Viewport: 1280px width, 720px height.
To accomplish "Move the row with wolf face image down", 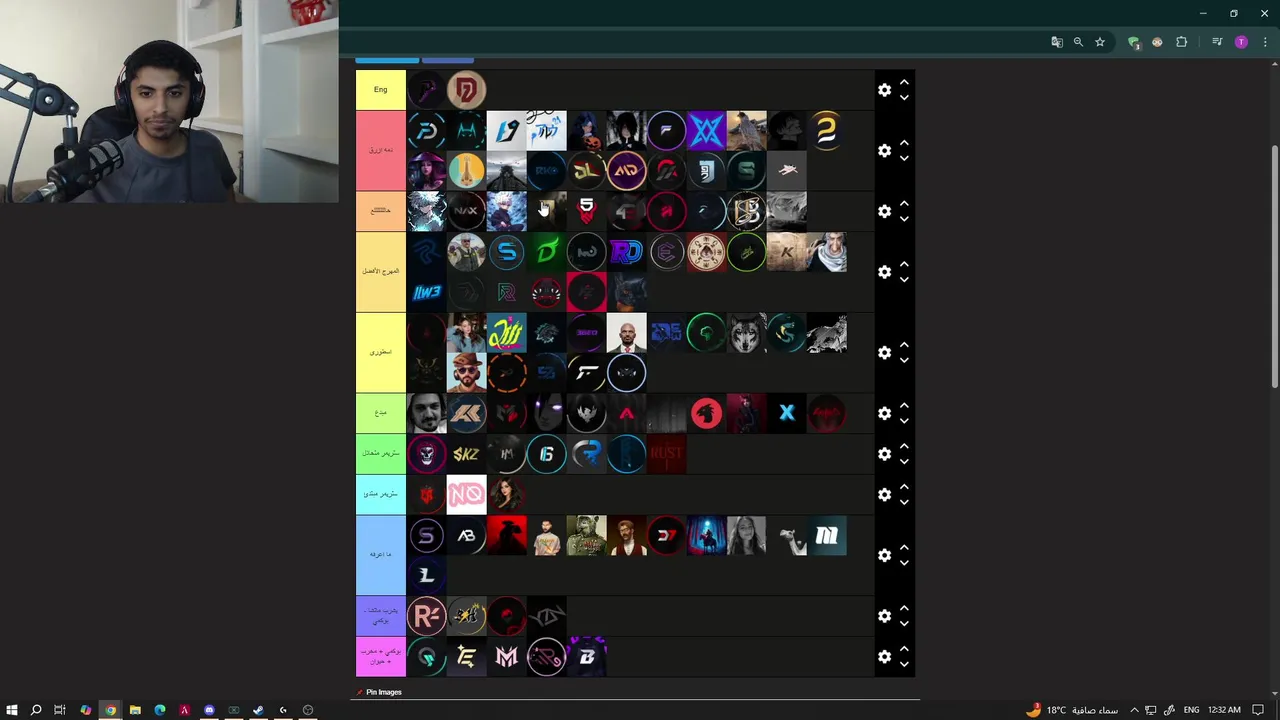I will [x=904, y=360].
